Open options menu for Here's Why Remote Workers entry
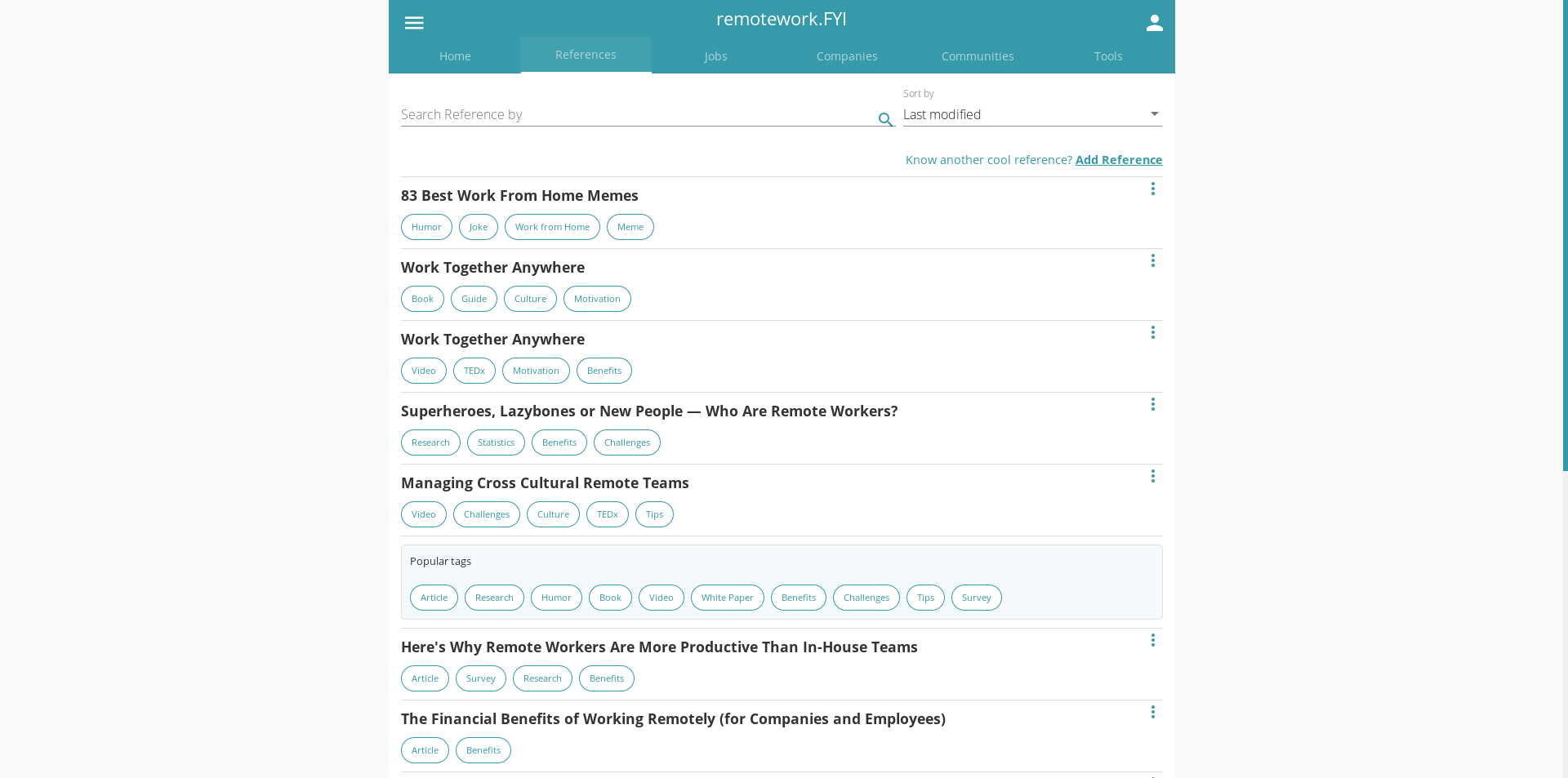 tap(1152, 640)
